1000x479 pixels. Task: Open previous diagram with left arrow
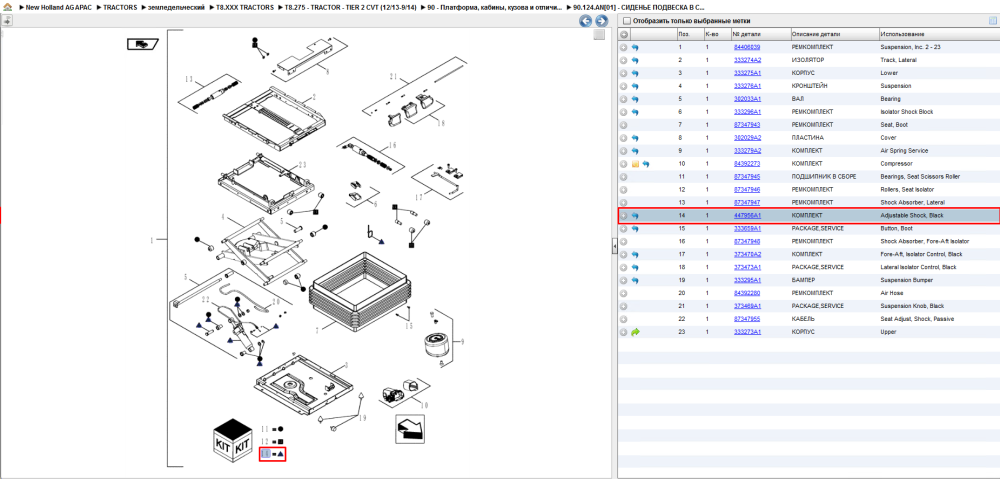tap(585, 21)
